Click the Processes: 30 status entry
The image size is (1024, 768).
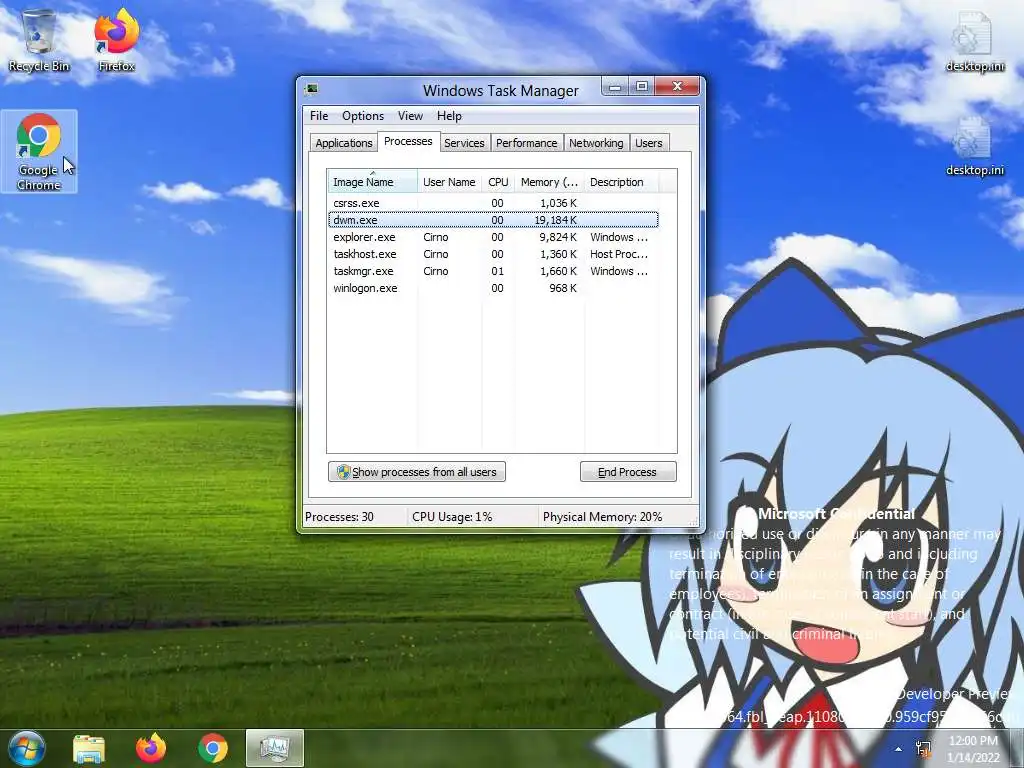tap(340, 517)
